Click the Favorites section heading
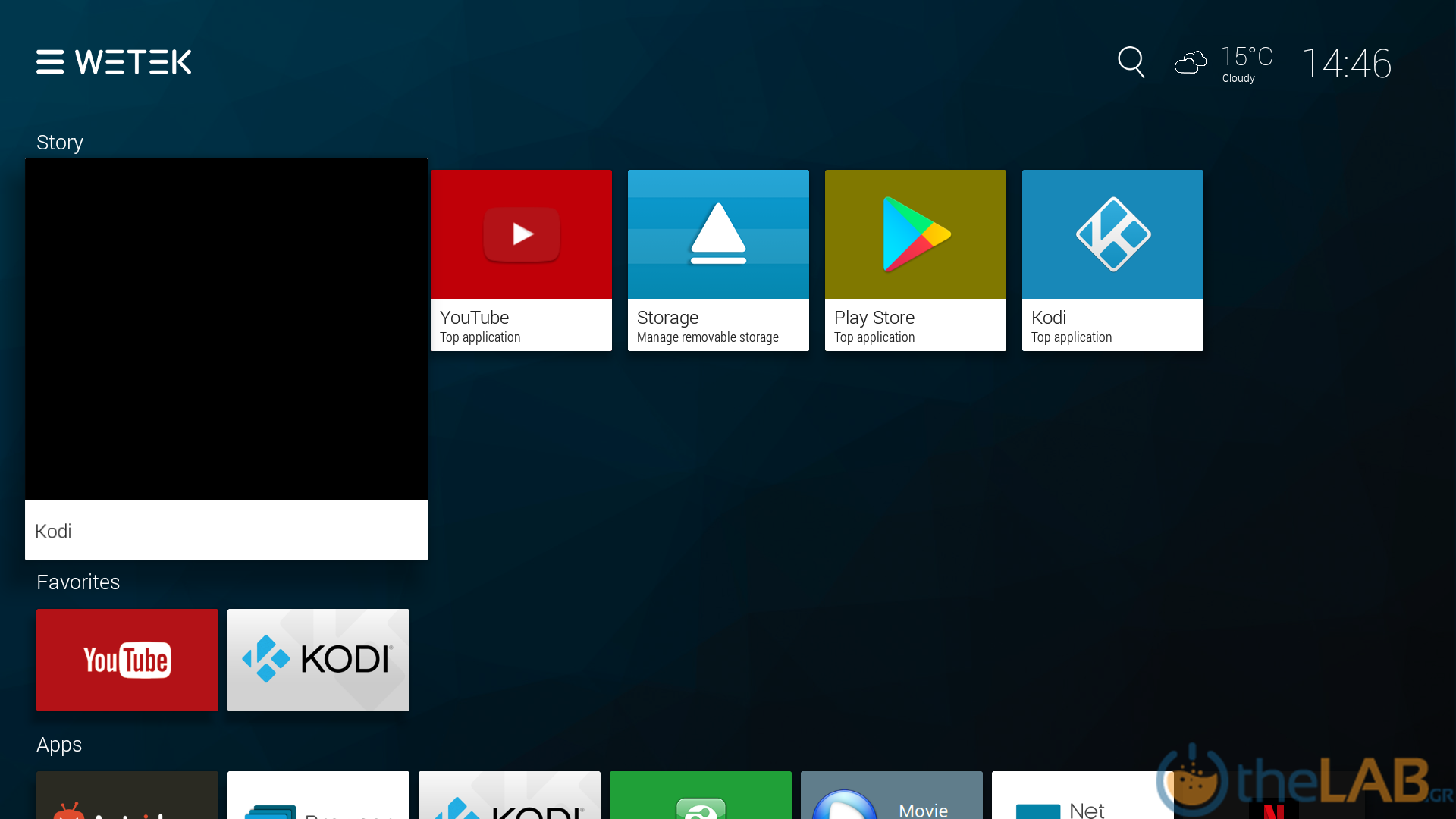Image resolution: width=1456 pixels, height=819 pixels. pos(78,582)
